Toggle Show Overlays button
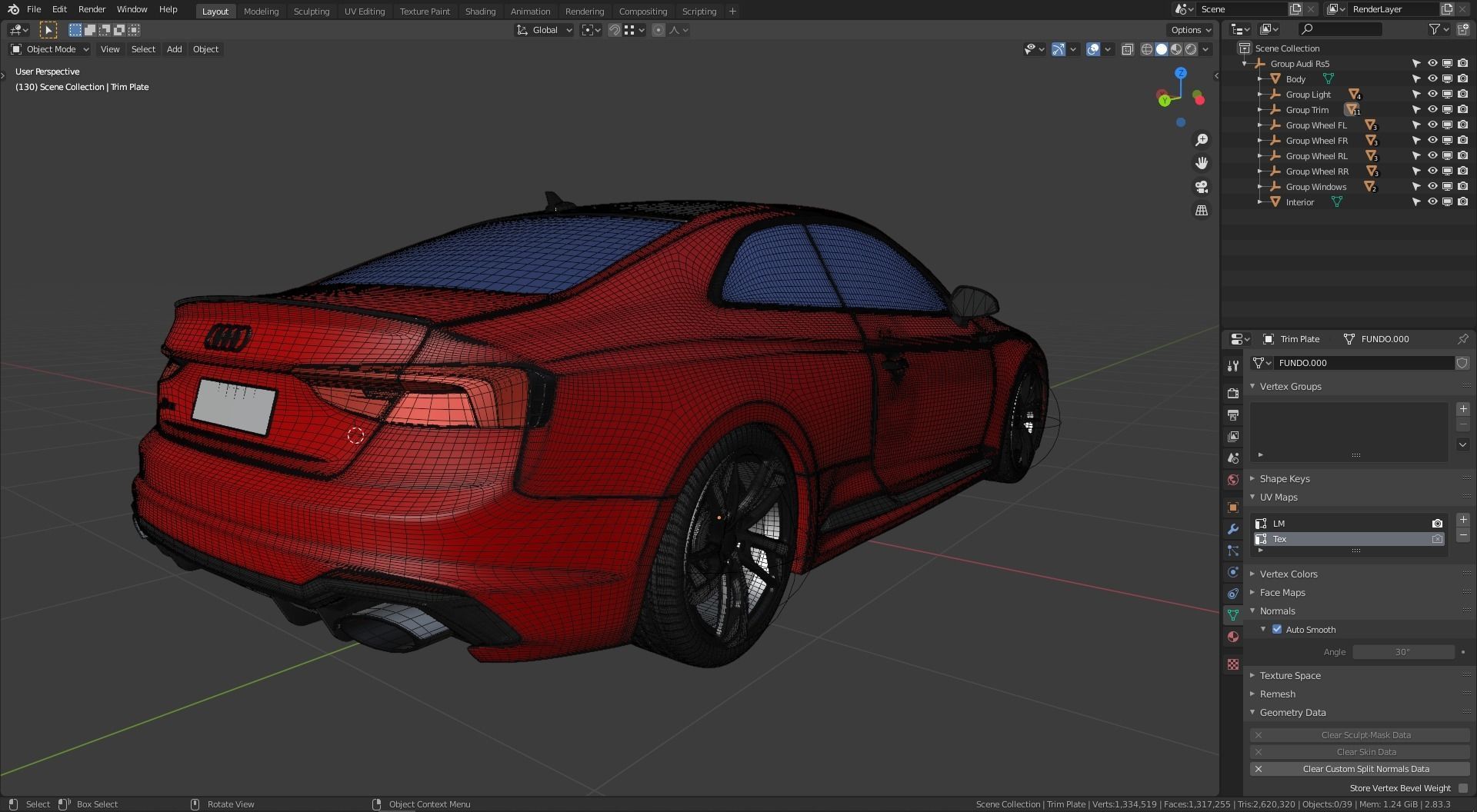This screenshot has width=1477, height=812. pos(1093,49)
